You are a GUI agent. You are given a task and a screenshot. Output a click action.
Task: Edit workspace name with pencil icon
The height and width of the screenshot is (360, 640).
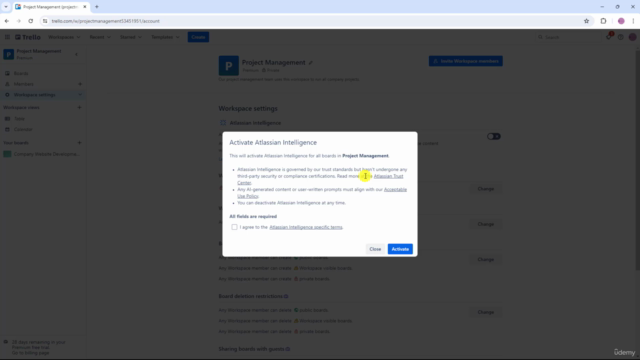tap(311, 63)
